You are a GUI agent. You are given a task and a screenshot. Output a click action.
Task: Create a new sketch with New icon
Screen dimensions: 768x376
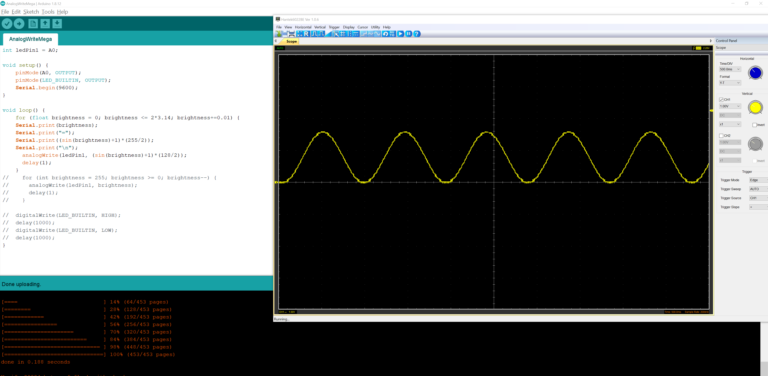(33, 24)
